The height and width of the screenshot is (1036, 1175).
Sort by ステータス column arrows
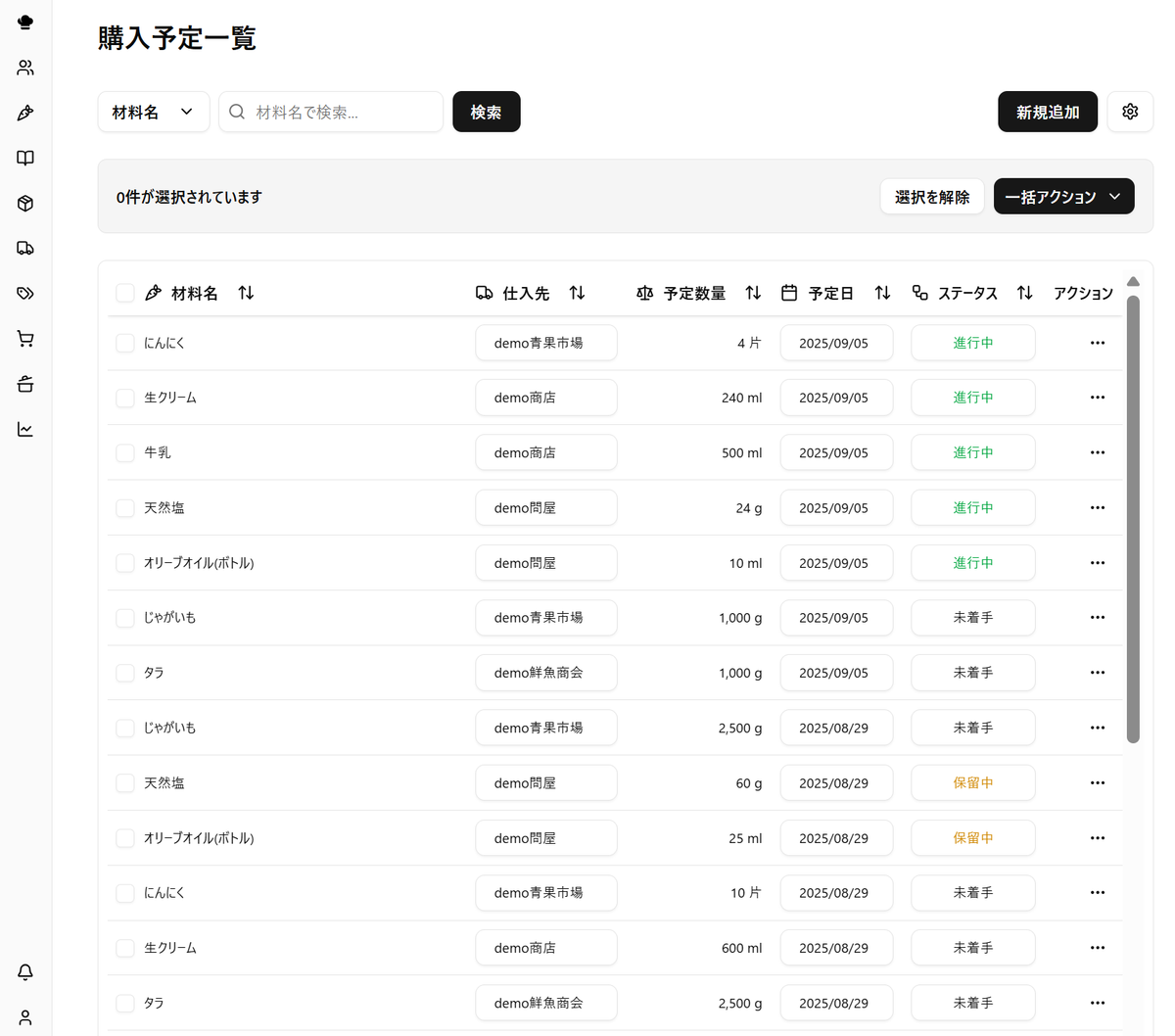pos(1024,293)
